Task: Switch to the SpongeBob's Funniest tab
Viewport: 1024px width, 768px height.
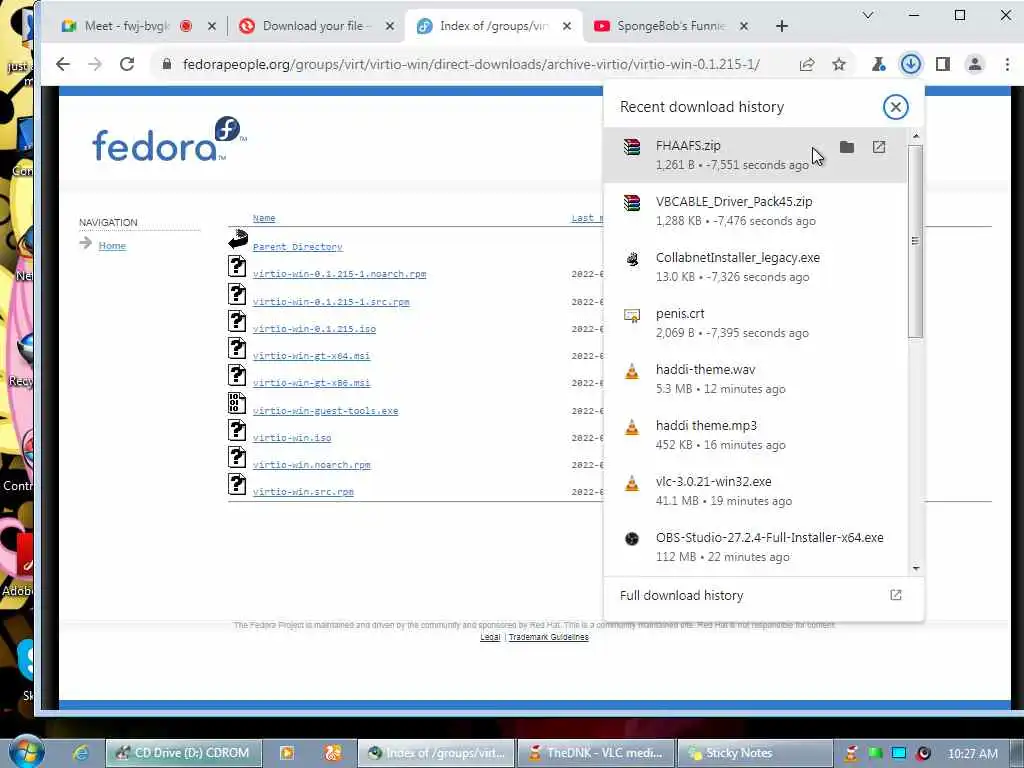Action: point(671,26)
